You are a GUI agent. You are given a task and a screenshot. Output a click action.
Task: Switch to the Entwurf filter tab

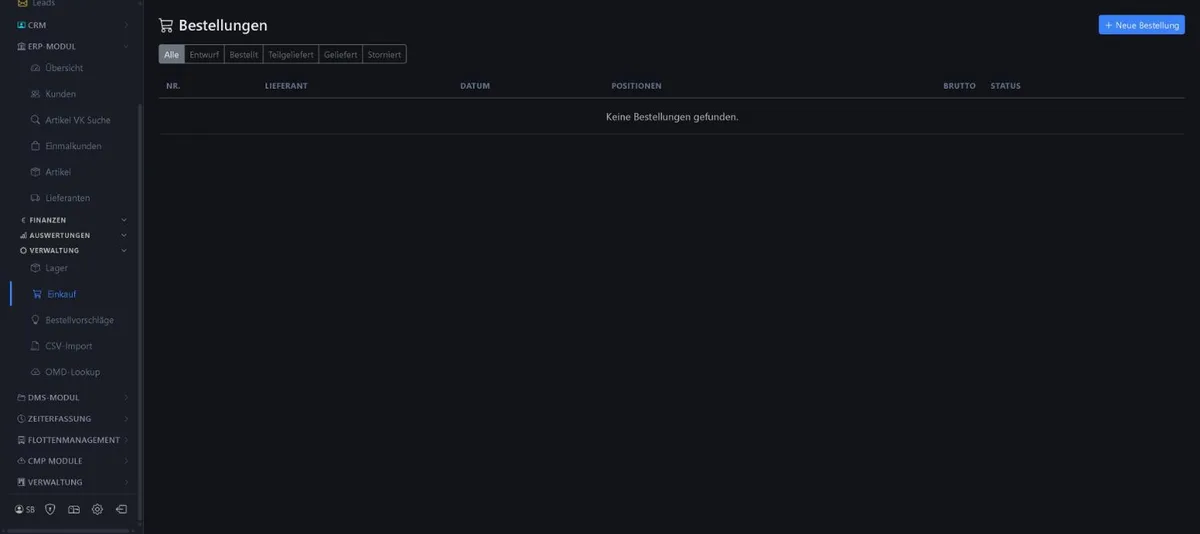point(204,55)
